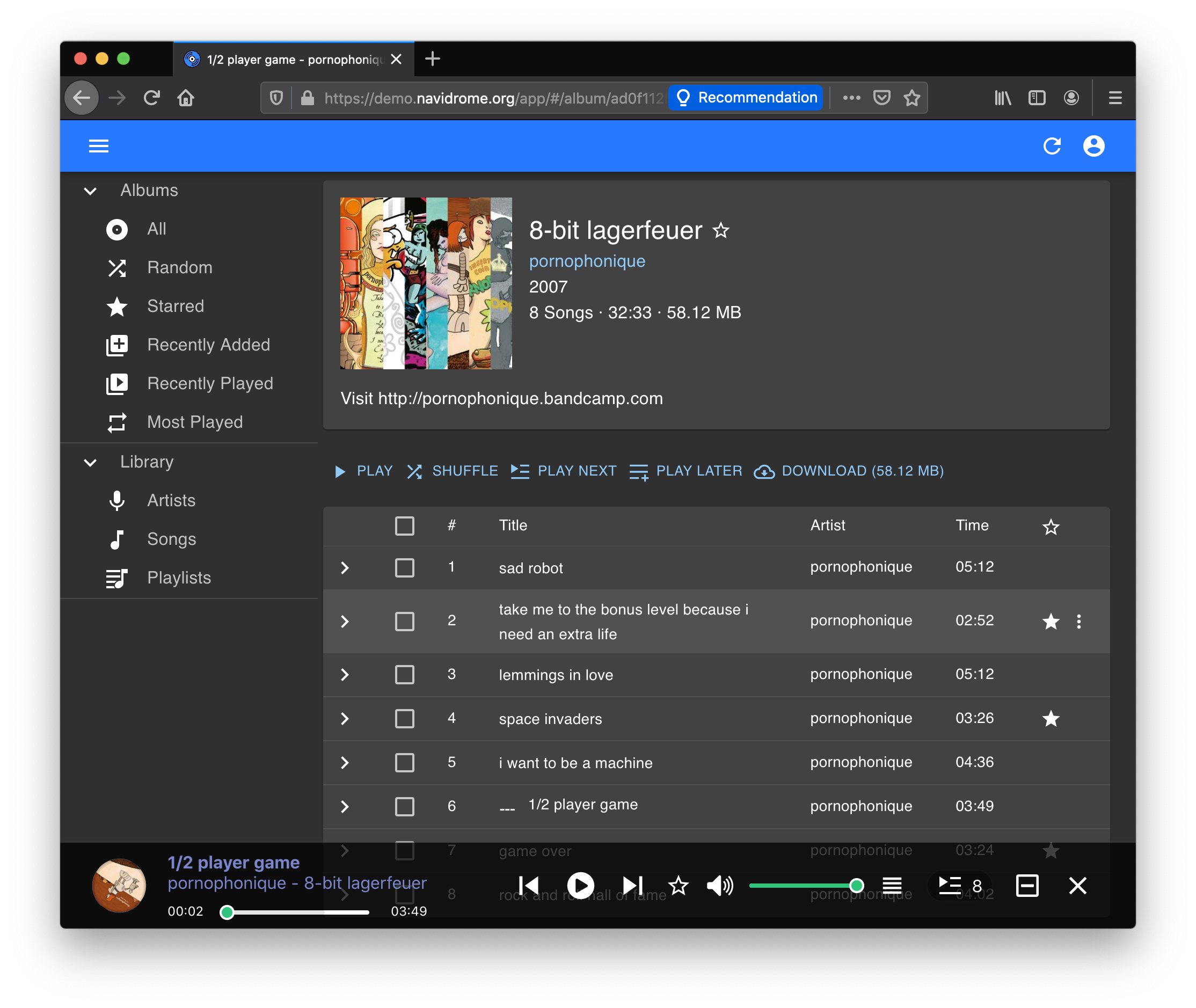Go to Playlists in Library

pyautogui.click(x=188, y=578)
